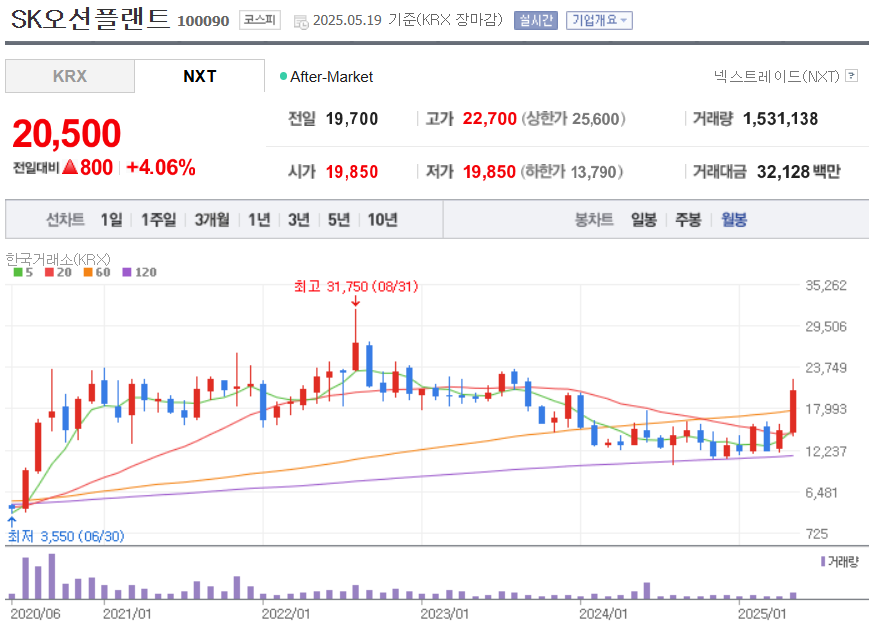Screen dimensions: 869x640
Task: Click the purple 120-day moving average legend swatch
Action: pyautogui.click(x=126, y=272)
